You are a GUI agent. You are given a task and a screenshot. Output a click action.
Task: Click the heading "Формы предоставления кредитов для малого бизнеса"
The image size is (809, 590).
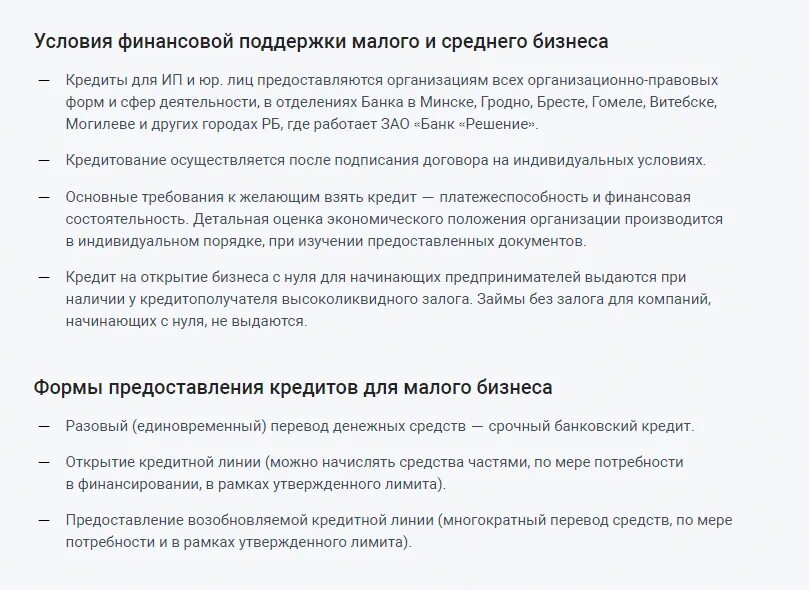pos(292,388)
